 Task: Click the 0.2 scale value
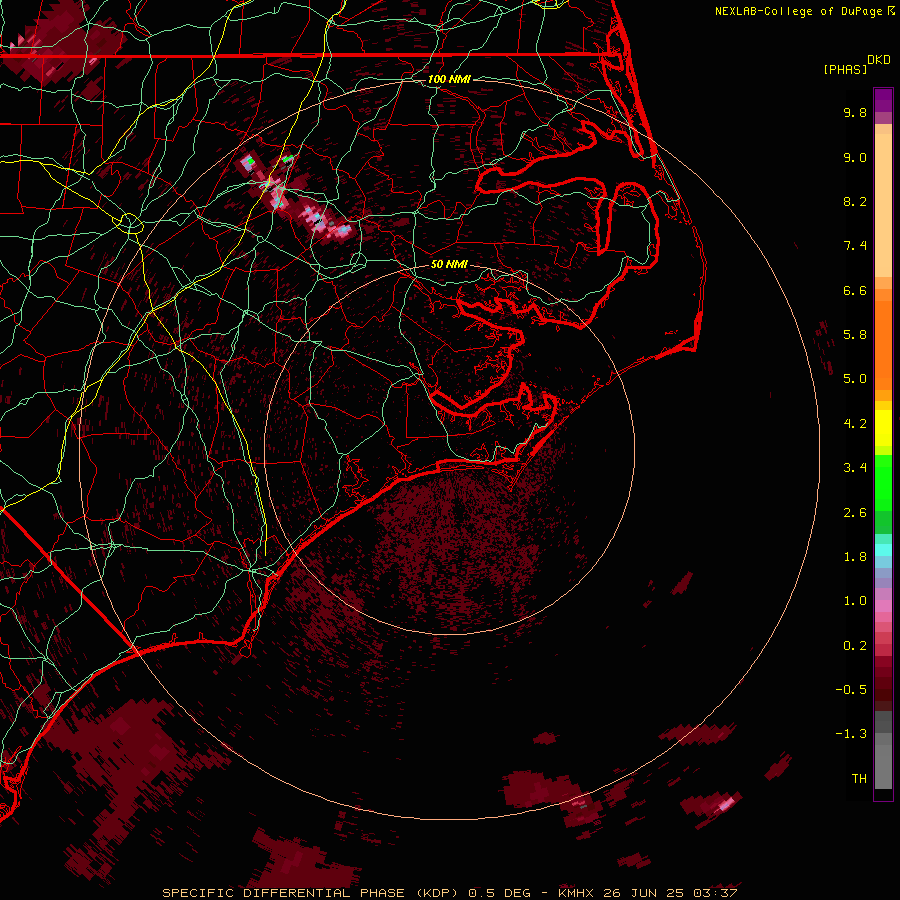[855, 646]
